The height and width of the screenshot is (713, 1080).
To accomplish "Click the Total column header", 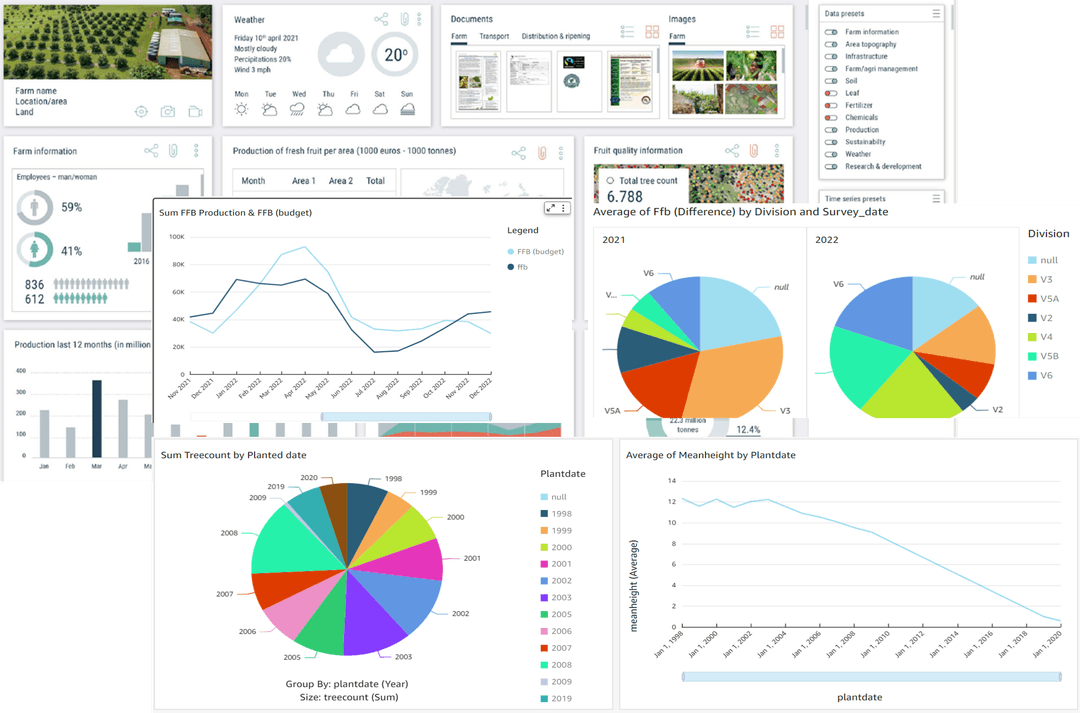I will click(375, 180).
